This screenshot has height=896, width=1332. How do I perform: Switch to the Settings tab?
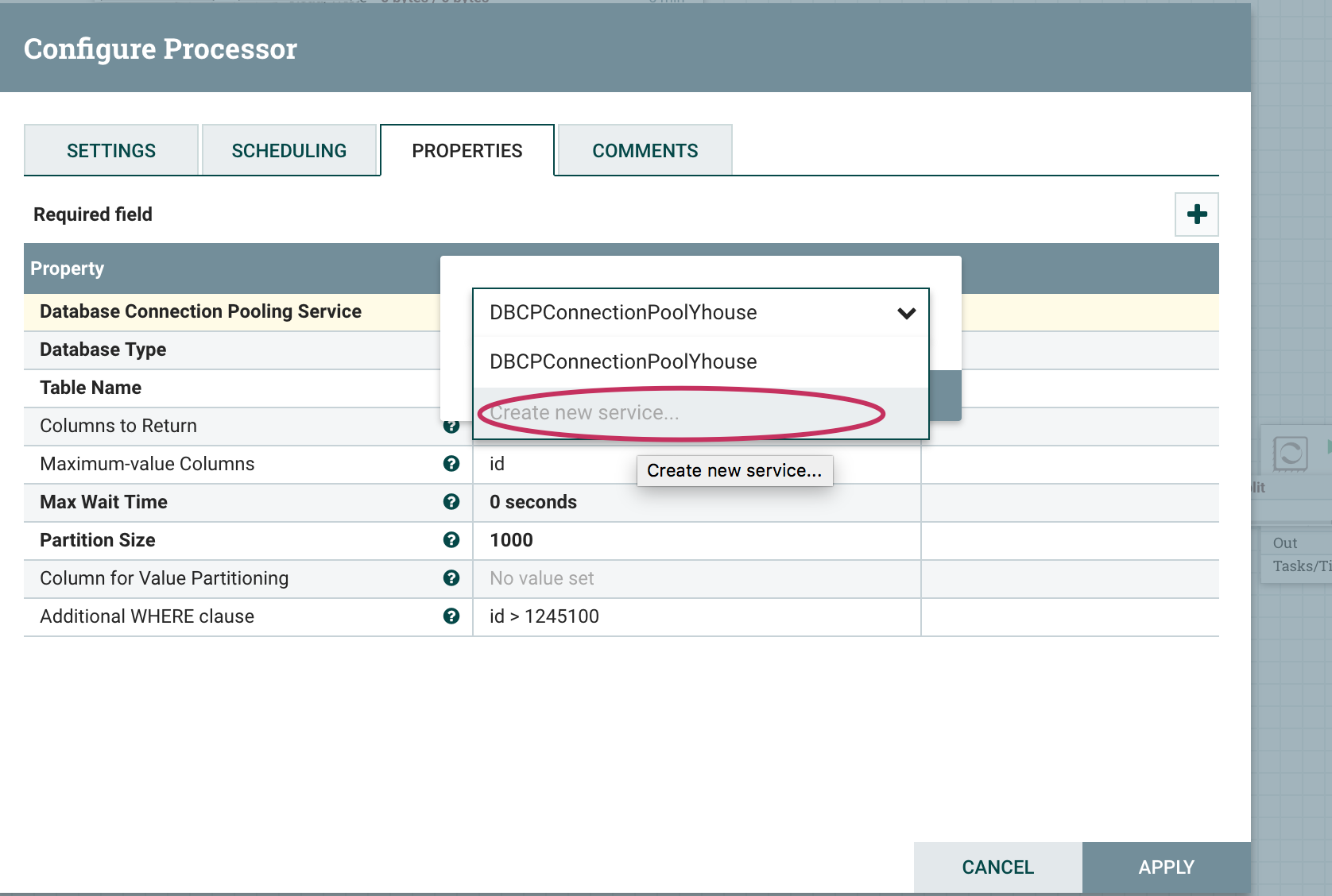[x=111, y=150]
